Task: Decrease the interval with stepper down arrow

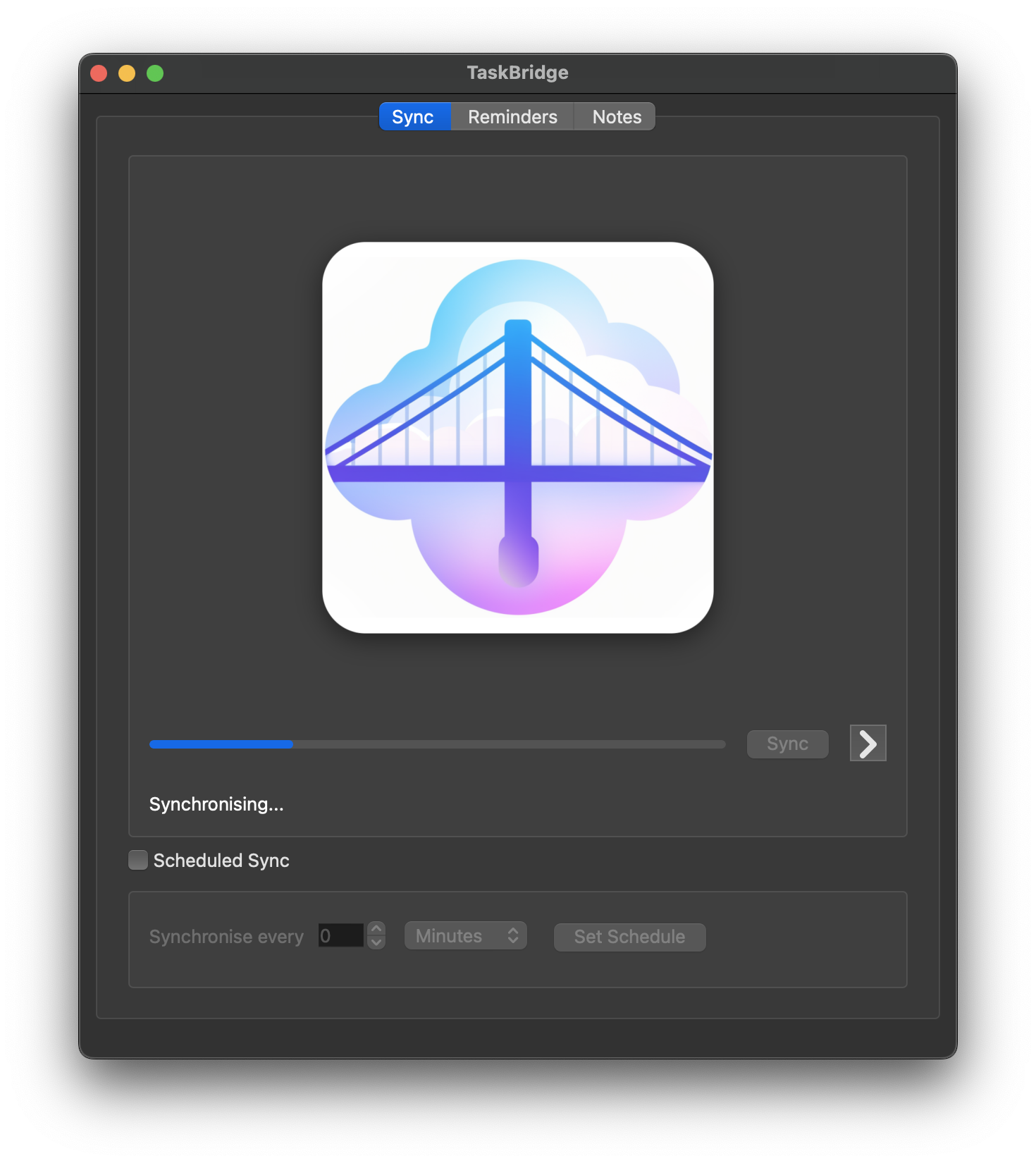Action: coord(376,942)
